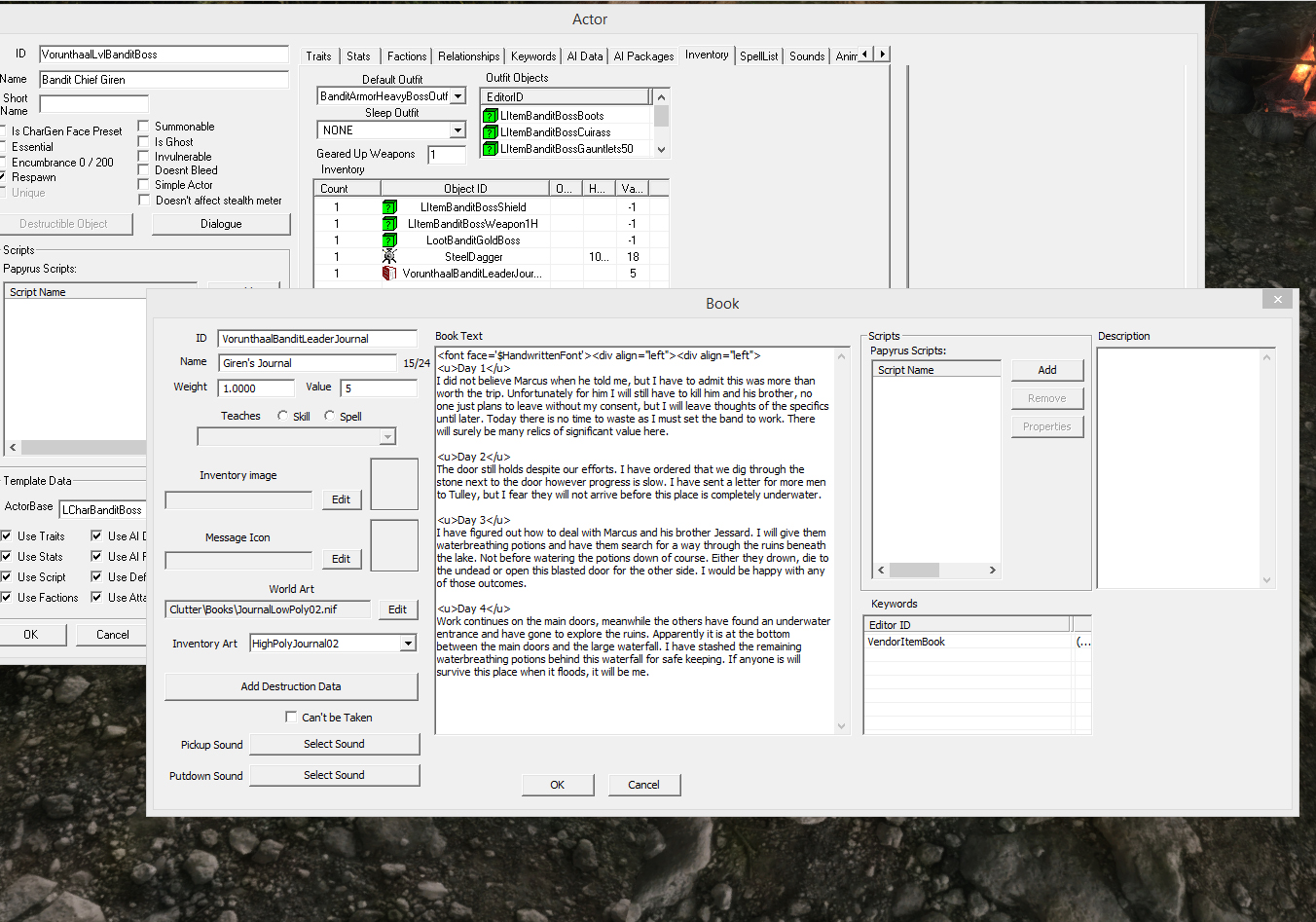
Task: Open the ActorBase combo box
Action: (102, 510)
